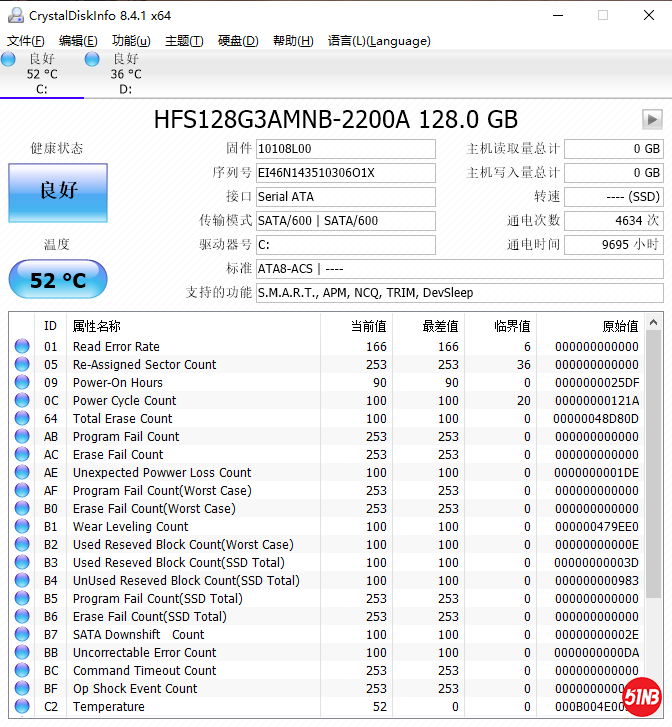672x727 pixels.
Task: Click status orb beside Uncorrectable Error Count
Action: pos(22,653)
